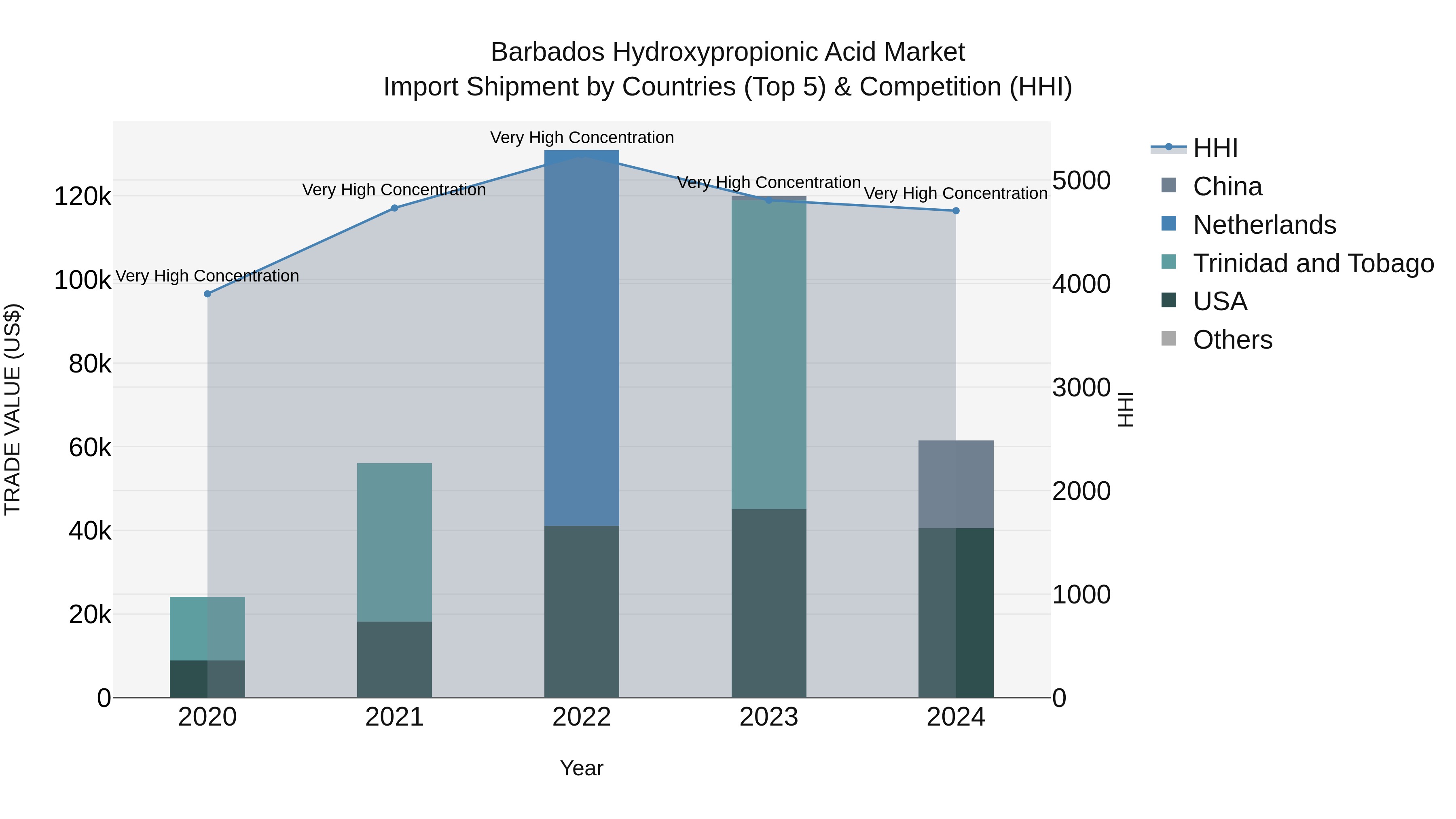Click the TRADE VALUE (US$) axis title

pos(13,409)
